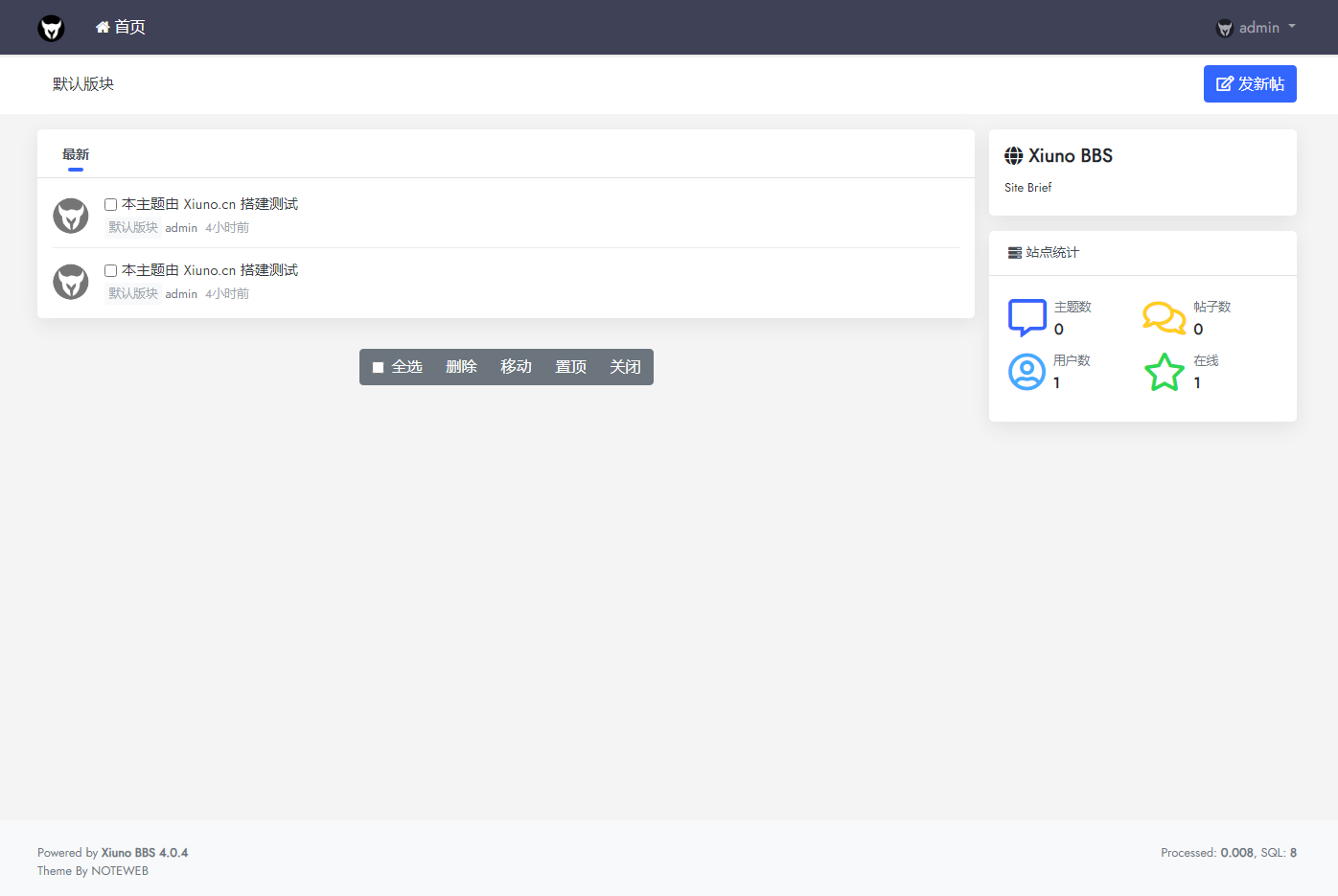Viewport: 1338px width, 896px height.
Task: Click the 删除 delete button
Action: point(461,367)
